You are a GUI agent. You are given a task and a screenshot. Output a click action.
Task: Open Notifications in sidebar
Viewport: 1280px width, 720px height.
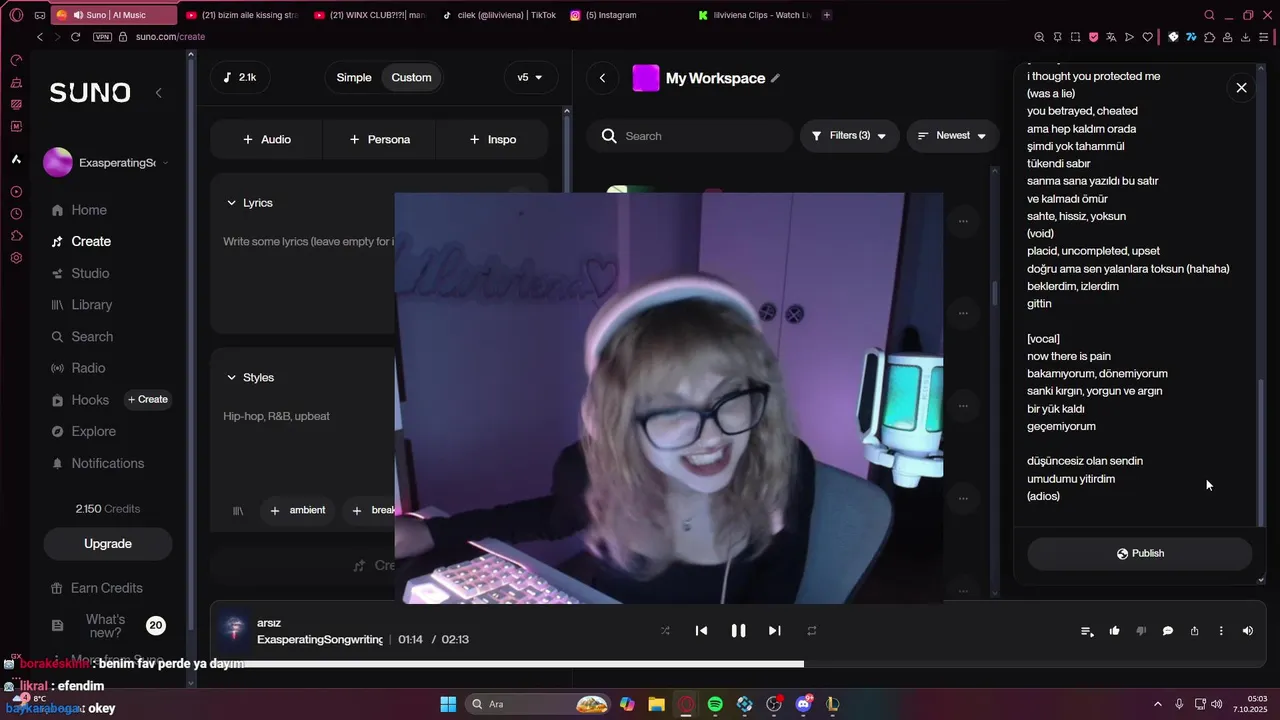coord(98,463)
